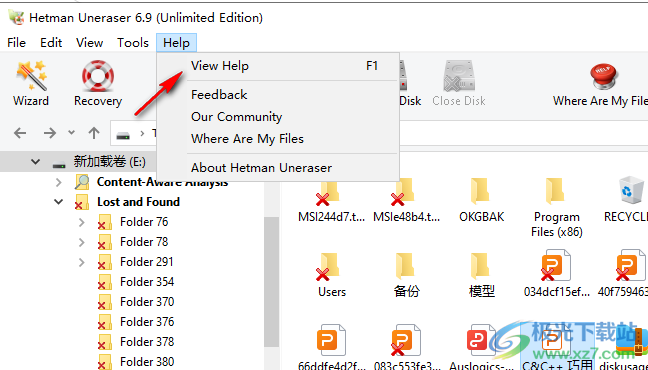Select the deleted Users folder
Screen dimensions: 648x370
(331, 275)
